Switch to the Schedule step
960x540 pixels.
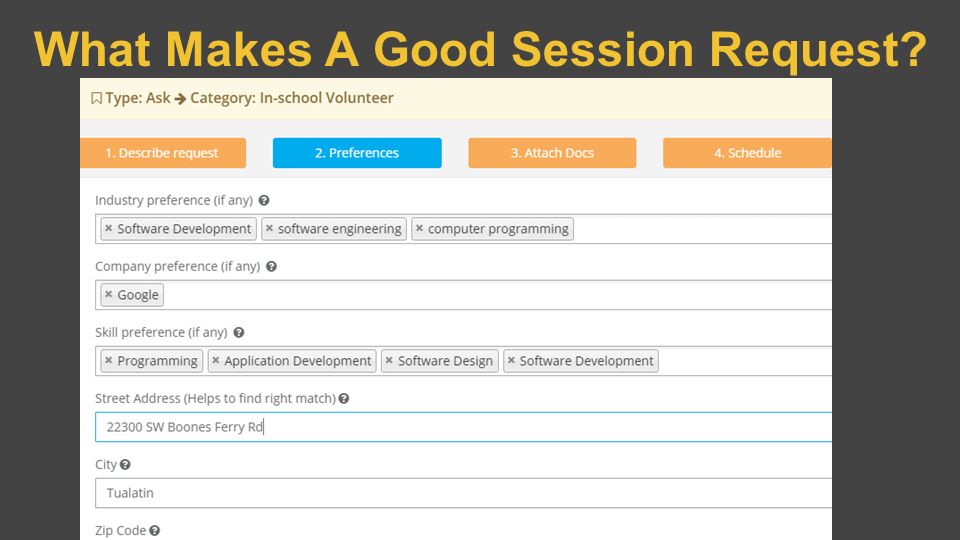[x=747, y=153]
